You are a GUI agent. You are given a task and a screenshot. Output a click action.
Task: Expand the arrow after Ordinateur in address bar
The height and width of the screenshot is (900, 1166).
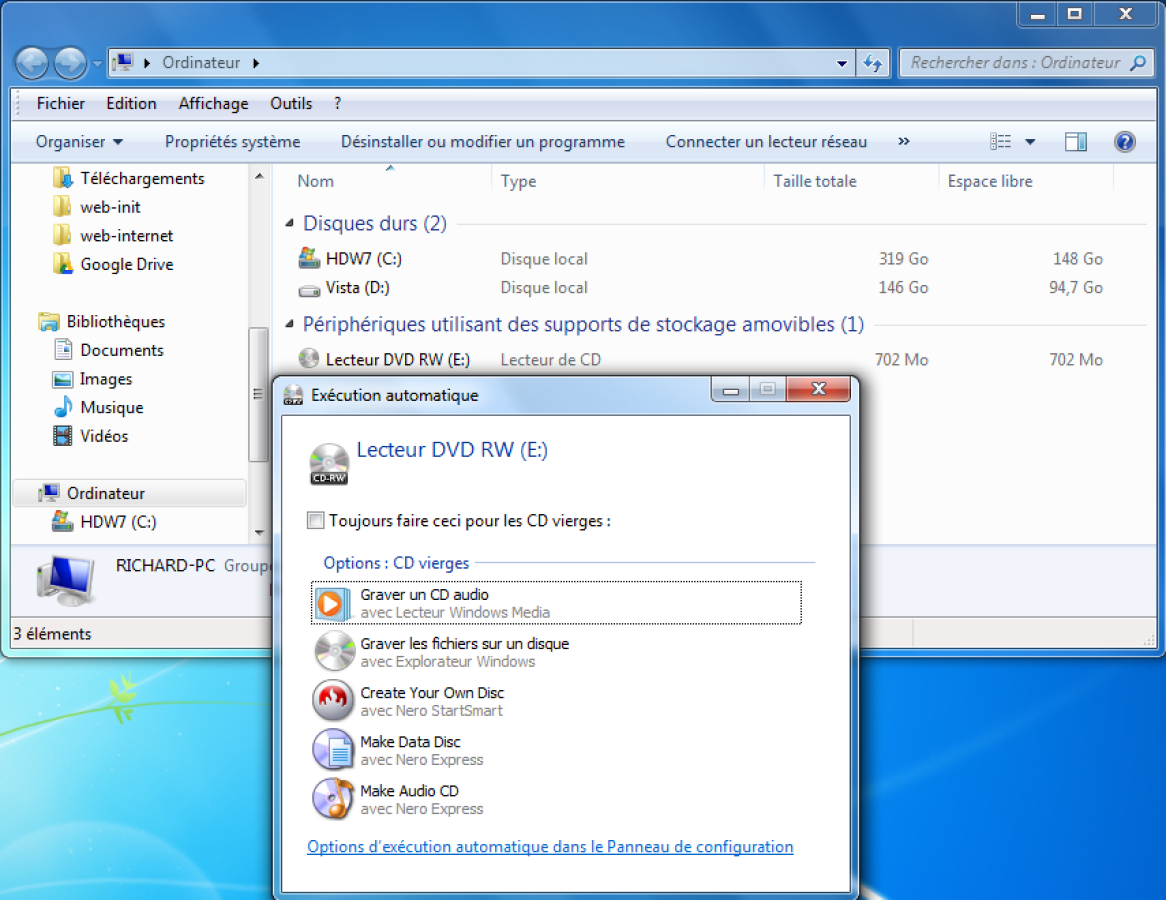tap(256, 63)
